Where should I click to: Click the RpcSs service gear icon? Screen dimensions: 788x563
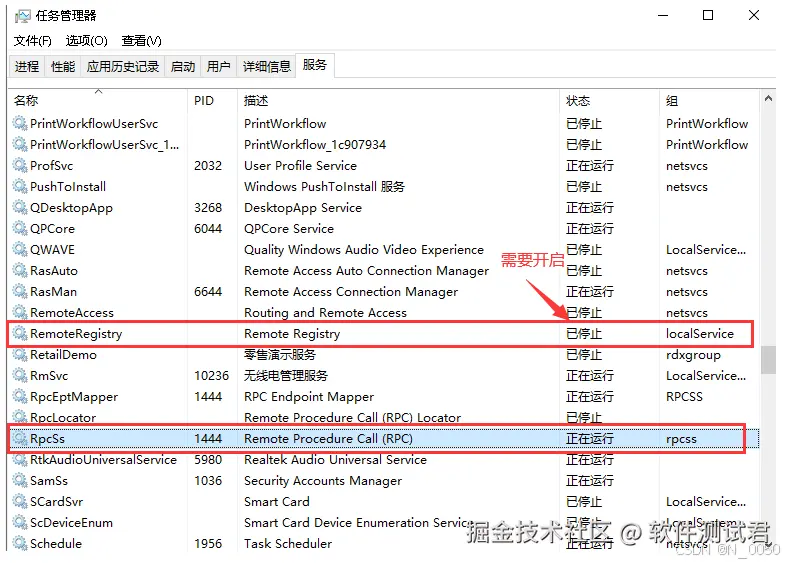[20, 438]
